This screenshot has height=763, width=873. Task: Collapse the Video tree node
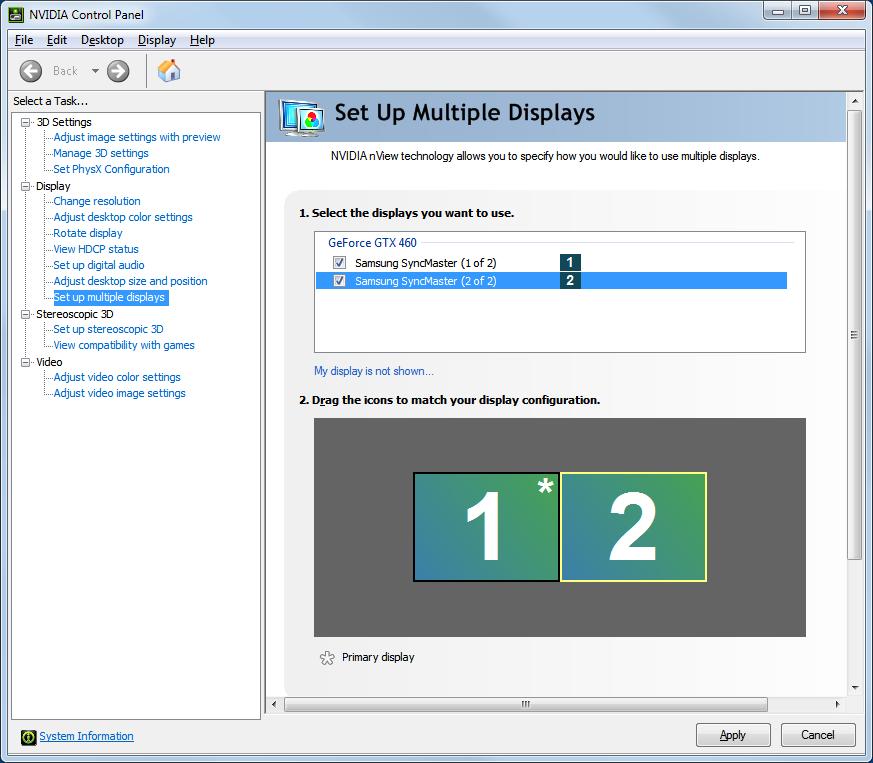(x=25, y=362)
